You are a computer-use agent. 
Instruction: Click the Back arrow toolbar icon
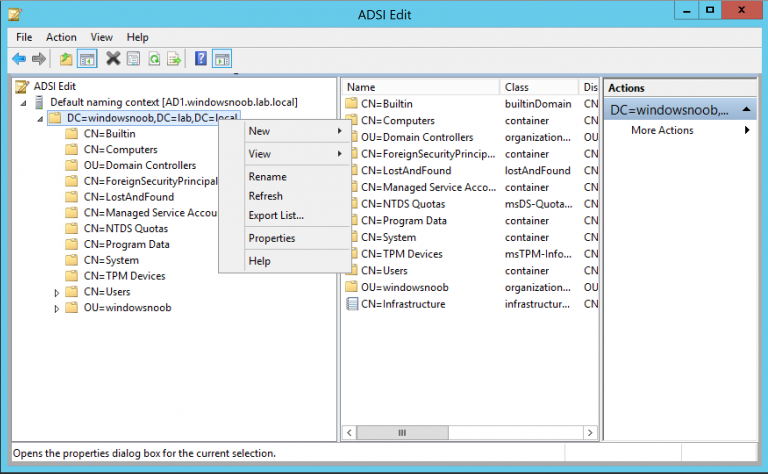[19, 59]
